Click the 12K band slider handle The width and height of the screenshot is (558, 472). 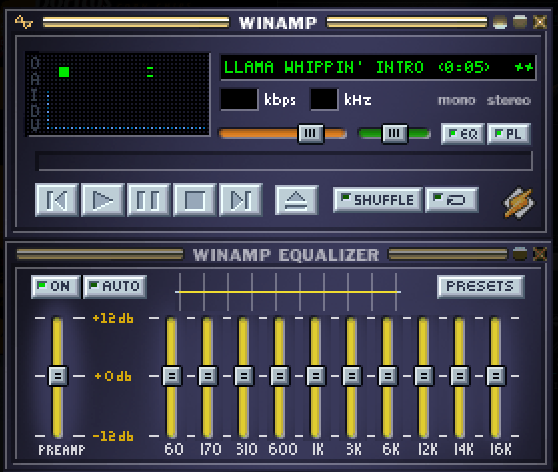coord(423,376)
